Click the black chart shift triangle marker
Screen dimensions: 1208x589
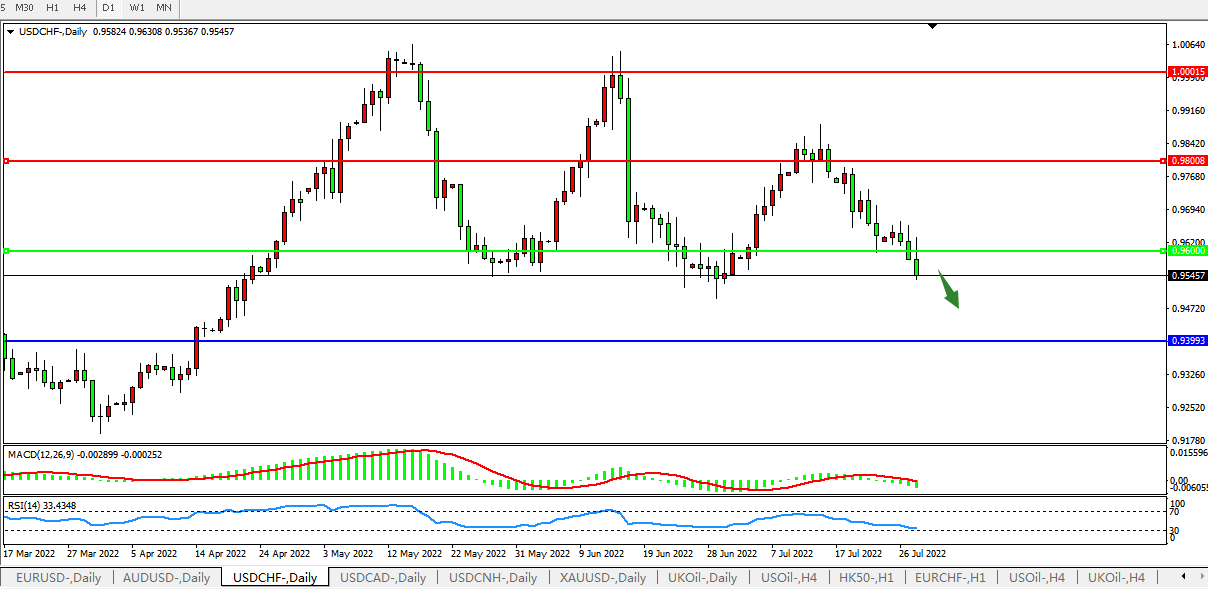[932, 27]
